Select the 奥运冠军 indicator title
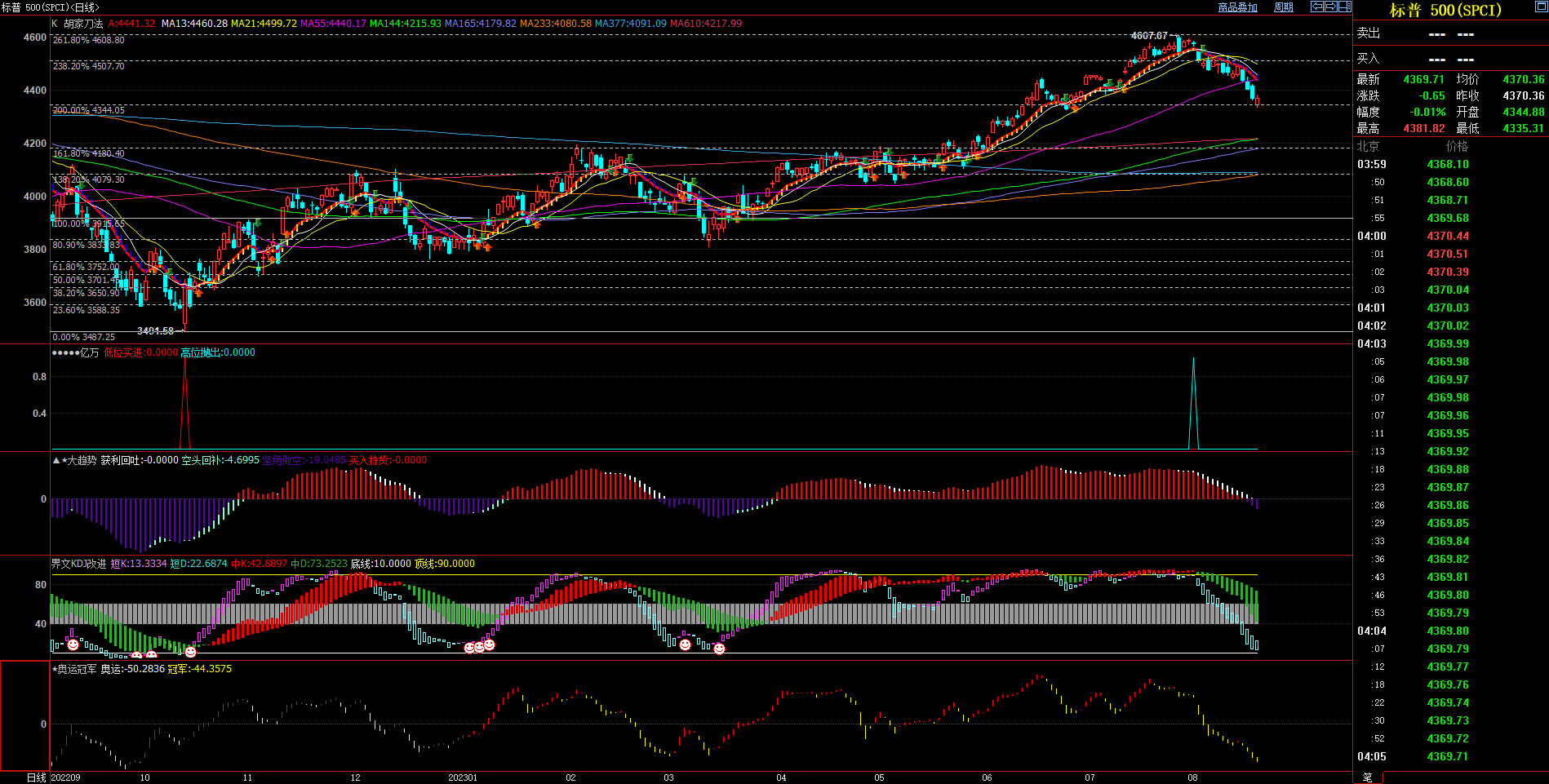This screenshot has width=1549, height=784. [77, 669]
